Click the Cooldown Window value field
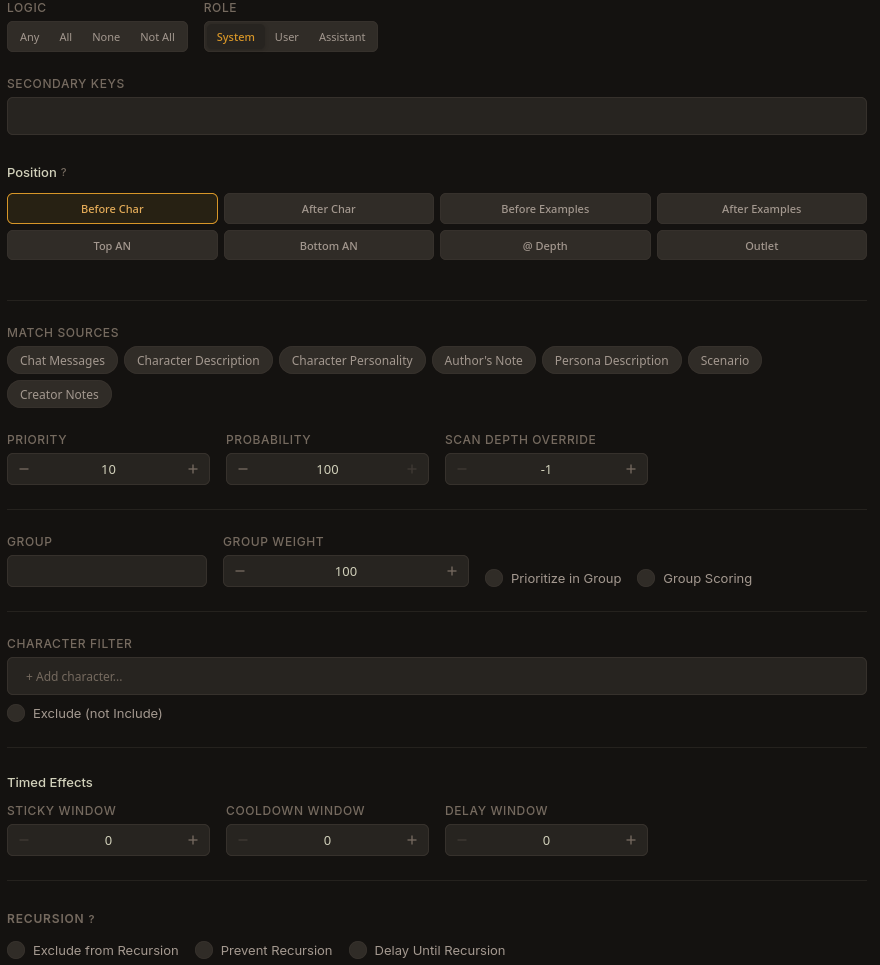The width and height of the screenshot is (880, 965). coord(327,841)
